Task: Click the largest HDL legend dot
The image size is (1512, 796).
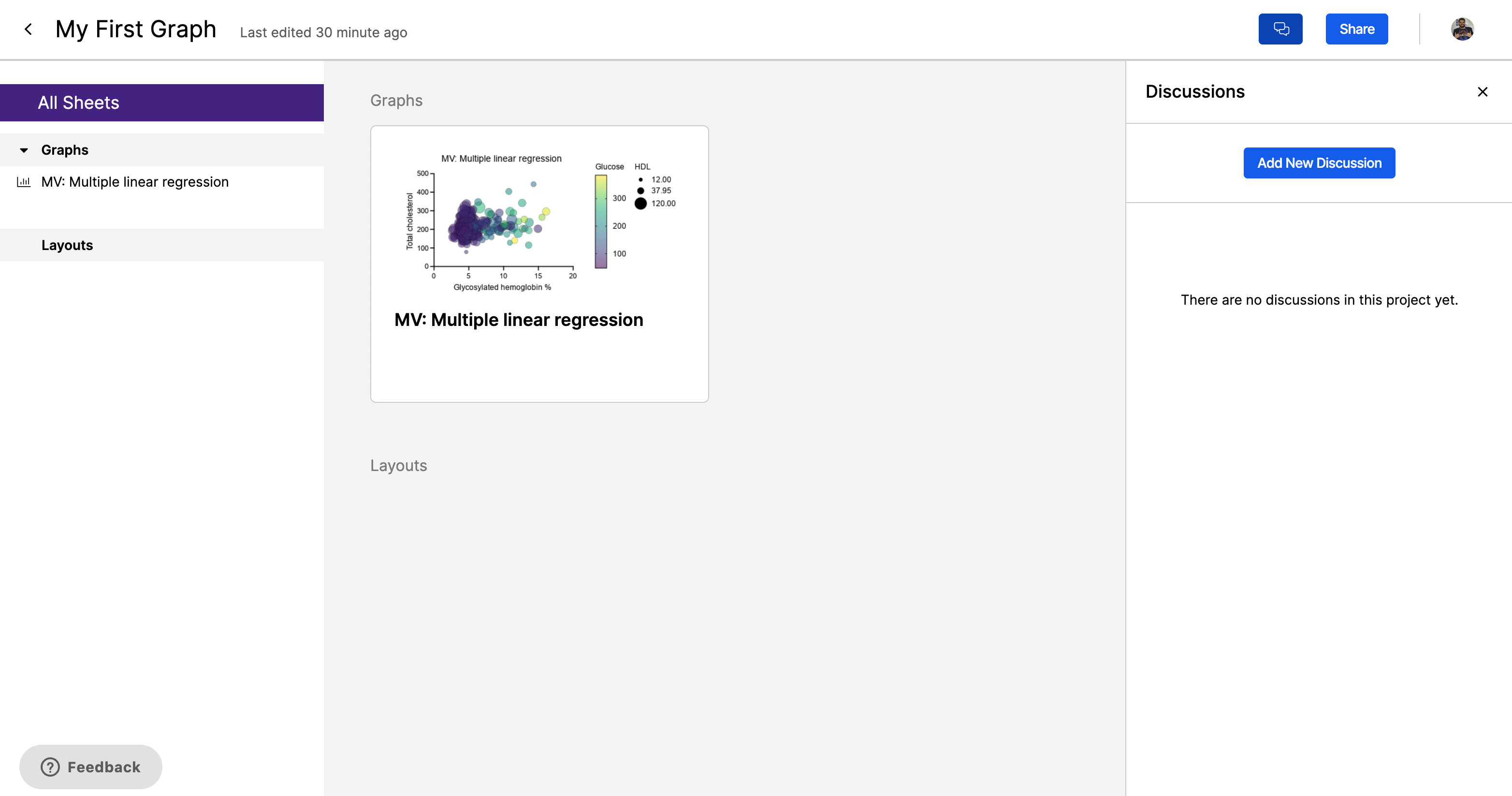Action: point(640,204)
